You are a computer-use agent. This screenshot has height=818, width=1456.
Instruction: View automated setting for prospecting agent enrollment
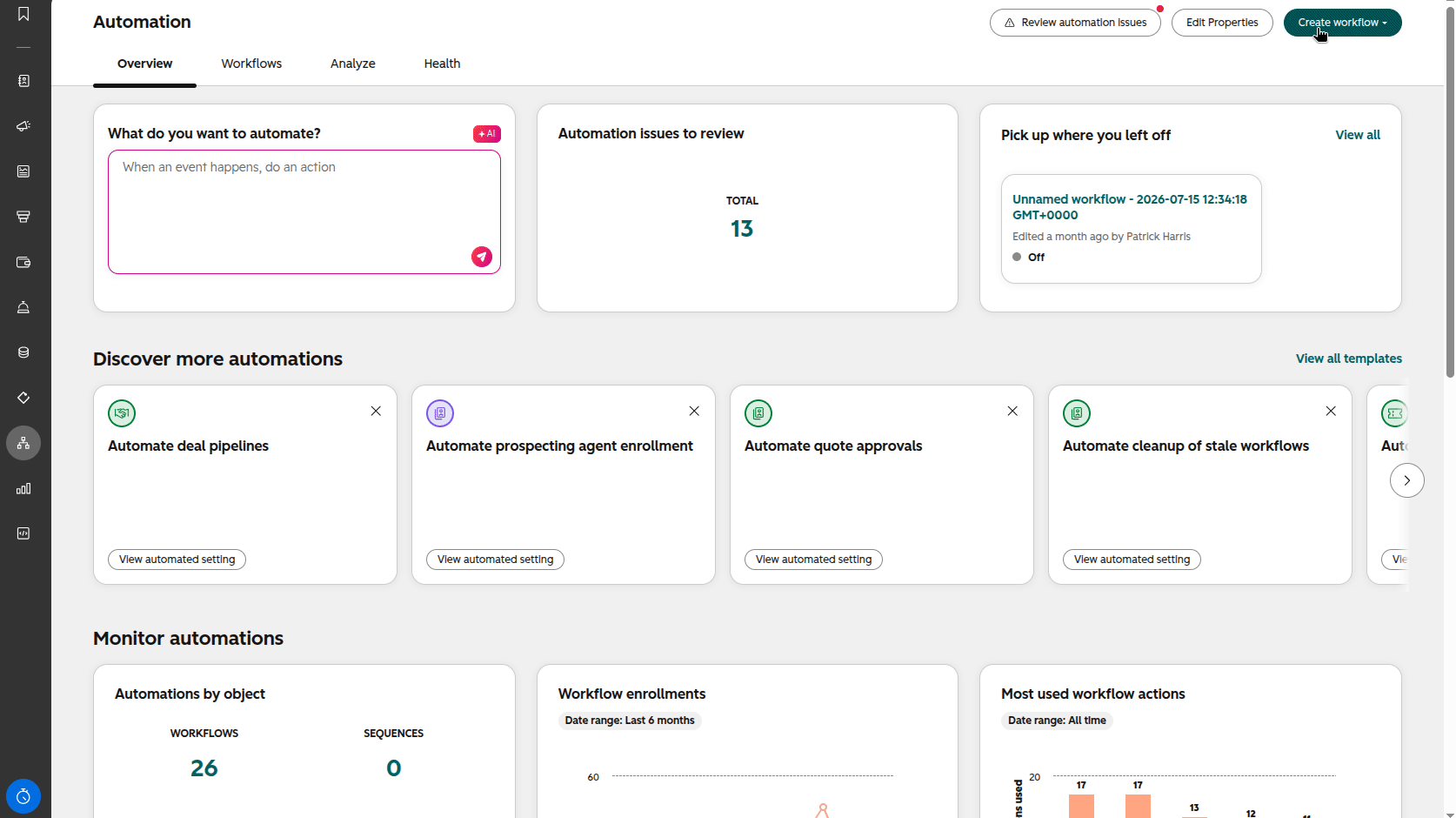pyautogui.click(x=496, y=560)
